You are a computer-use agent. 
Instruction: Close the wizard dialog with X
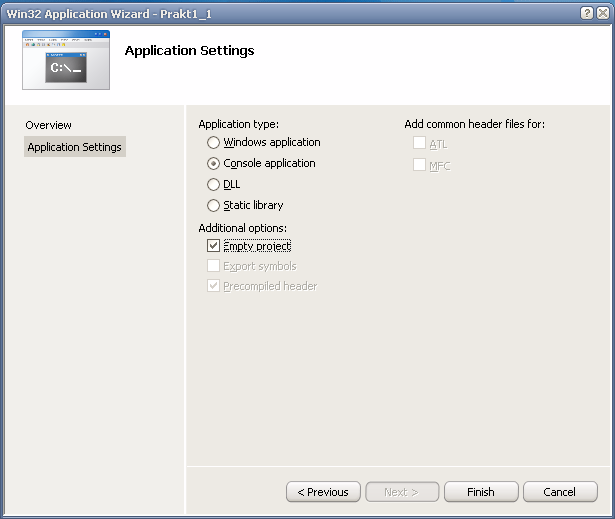(x=603, y=14)
